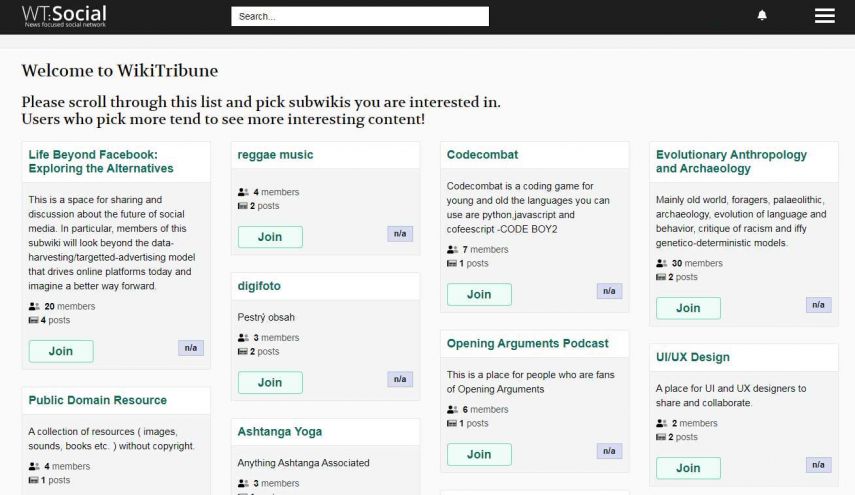Click posts icon on UI/UX Design card
Screen dimensions: 855x495
[661, 437]
